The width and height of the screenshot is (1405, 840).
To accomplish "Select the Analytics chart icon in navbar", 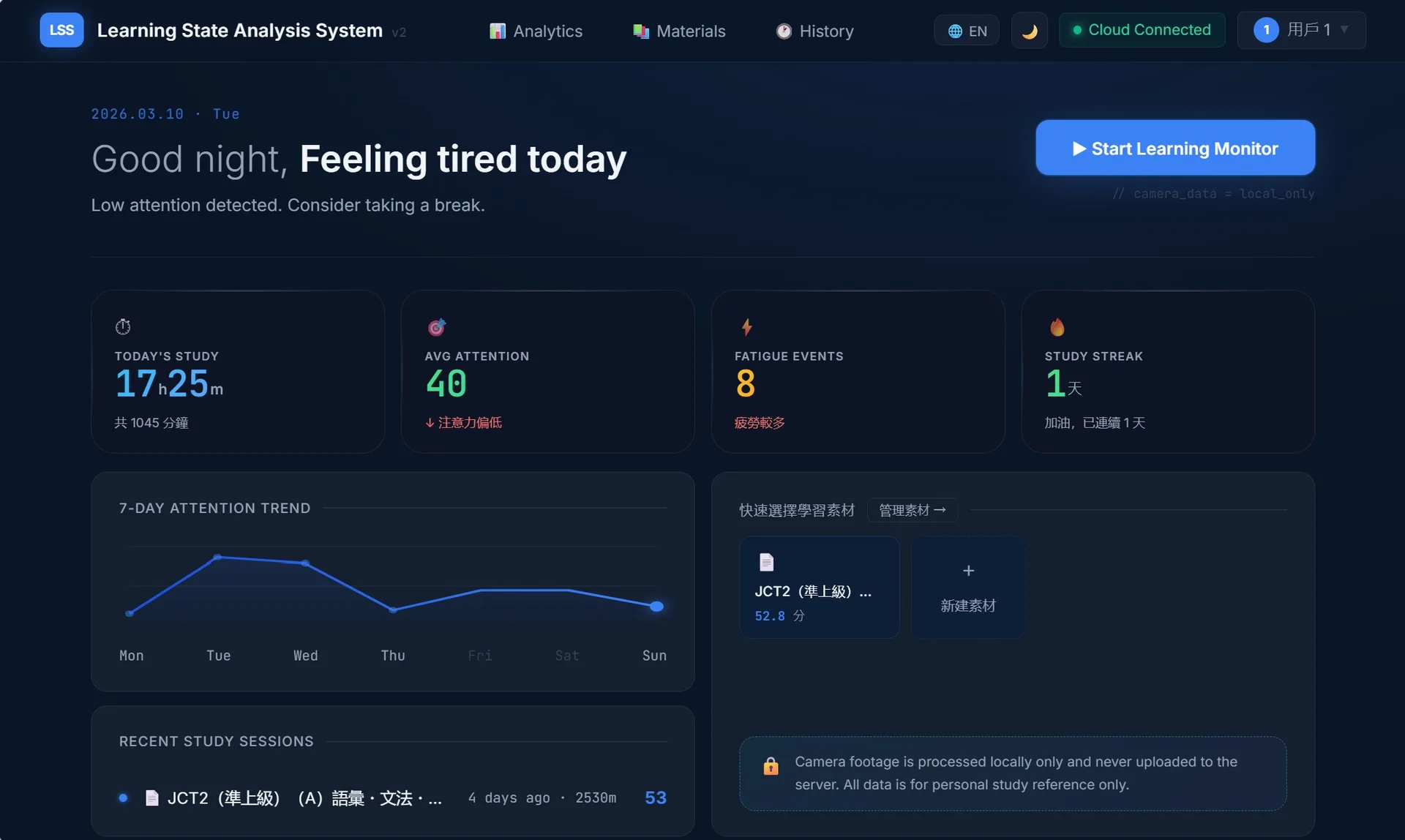I will point(498,31).
